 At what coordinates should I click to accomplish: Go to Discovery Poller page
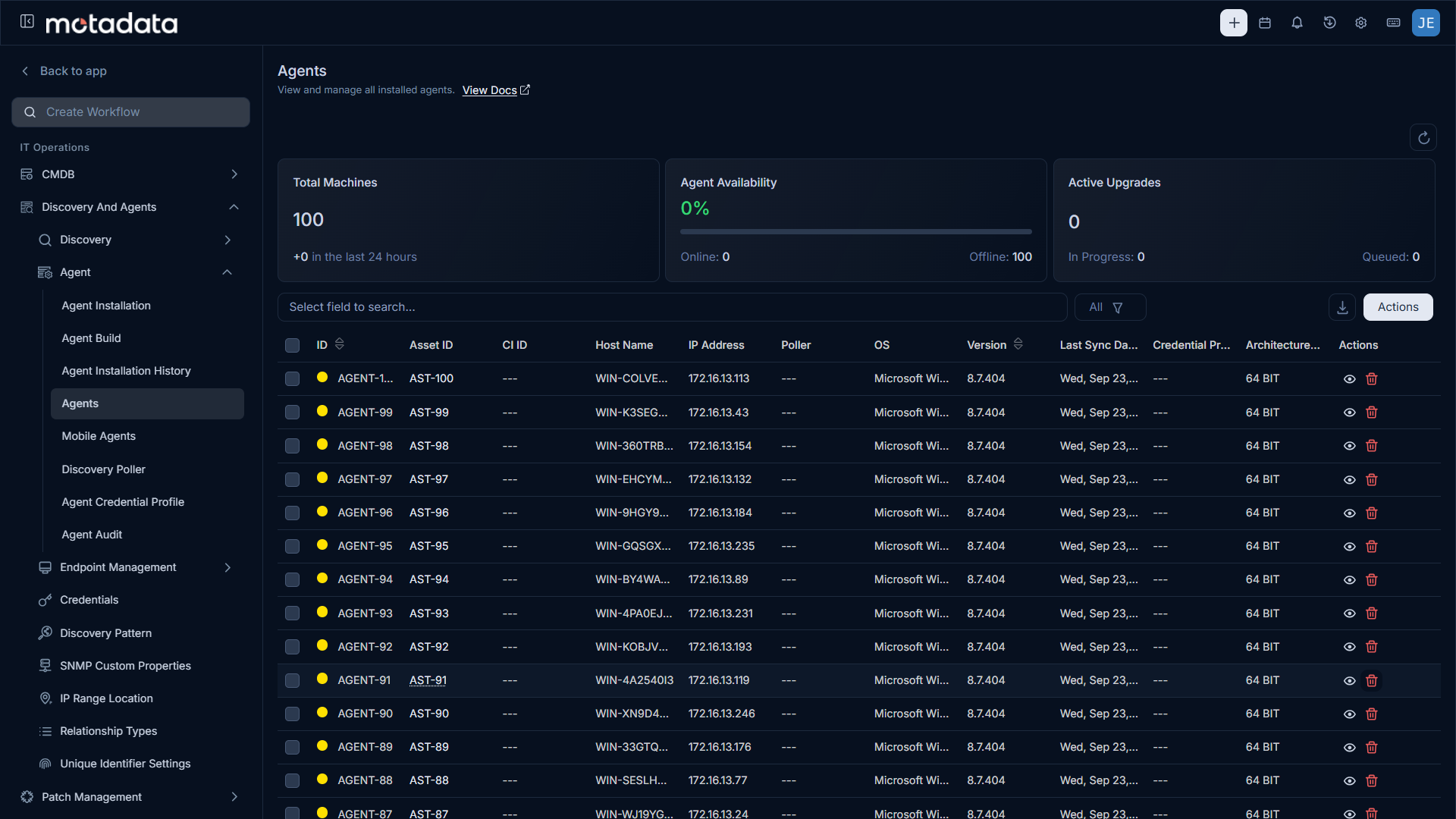click(x=103, y=469)
